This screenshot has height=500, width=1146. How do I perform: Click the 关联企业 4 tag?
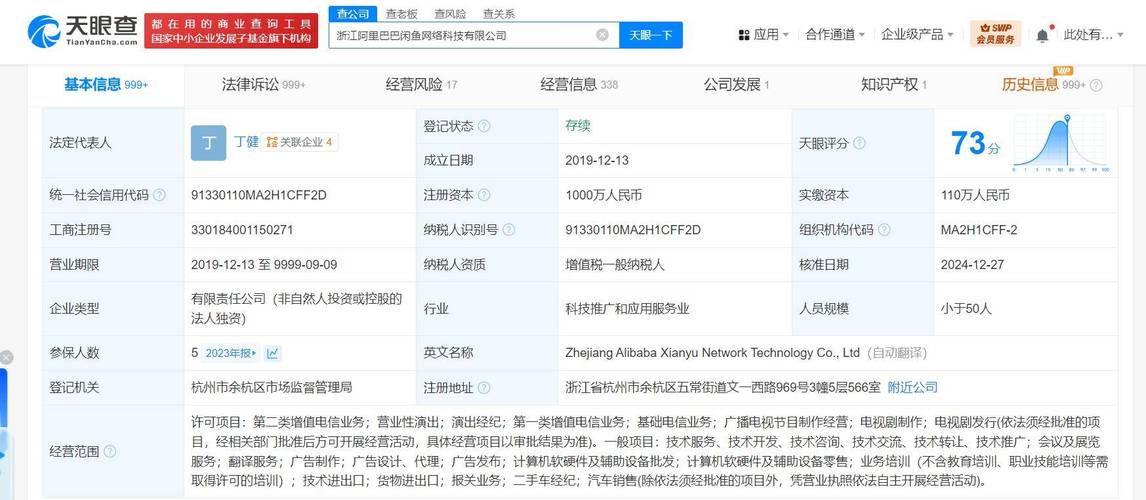pos(300,142)
